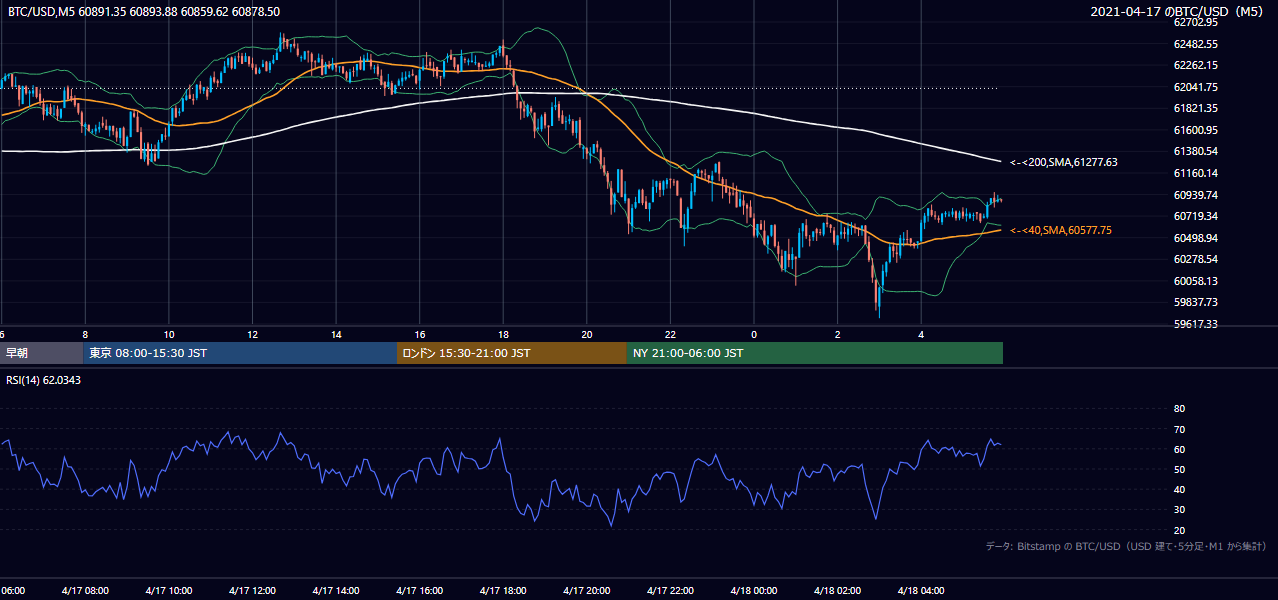Click the 4/18 00:00 bottom time label
This screenshot has height=600, width=1278.
coord(753,591)
